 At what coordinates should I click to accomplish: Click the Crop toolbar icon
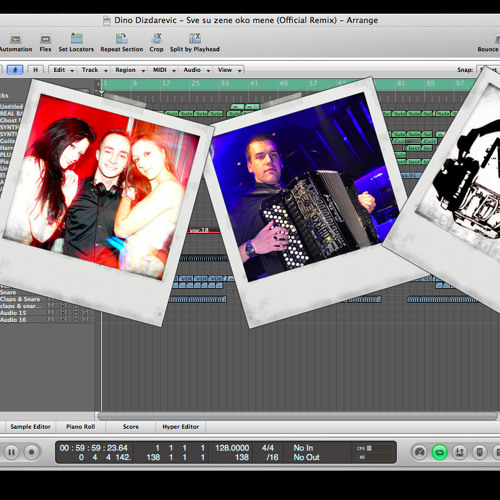(x=156, y=38)
